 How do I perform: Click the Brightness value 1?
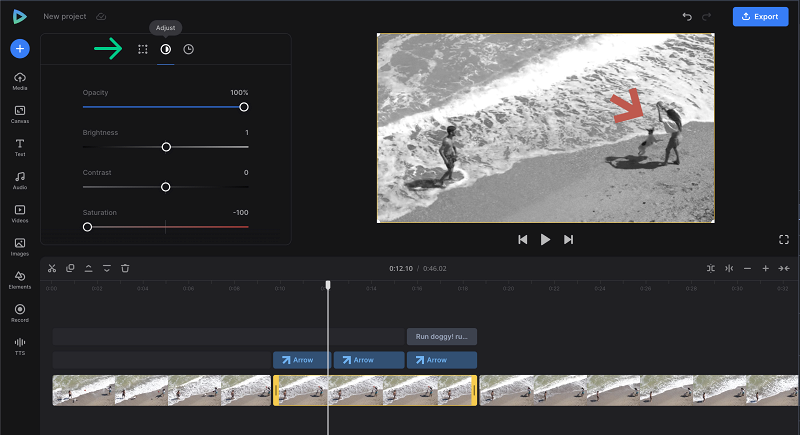[x=247, y=133]
